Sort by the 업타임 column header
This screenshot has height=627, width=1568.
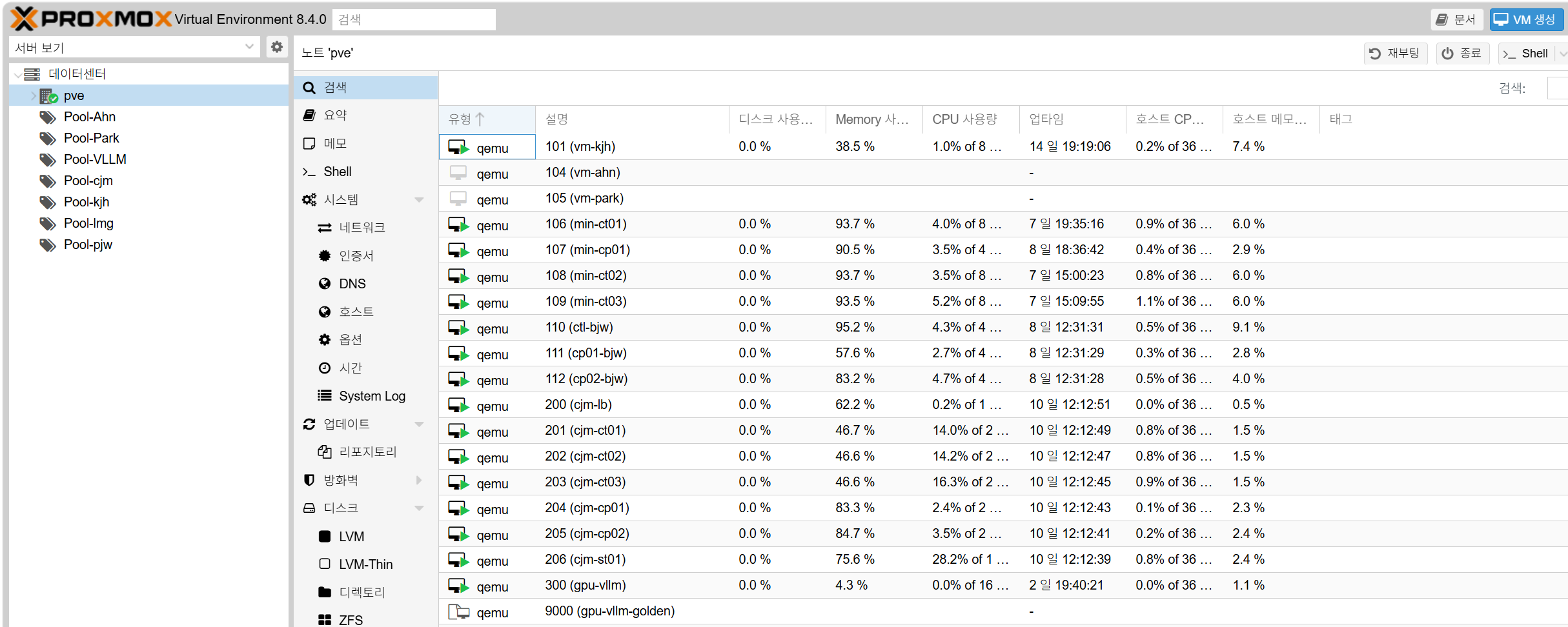pyautogui.click(x=1073, y=119)
